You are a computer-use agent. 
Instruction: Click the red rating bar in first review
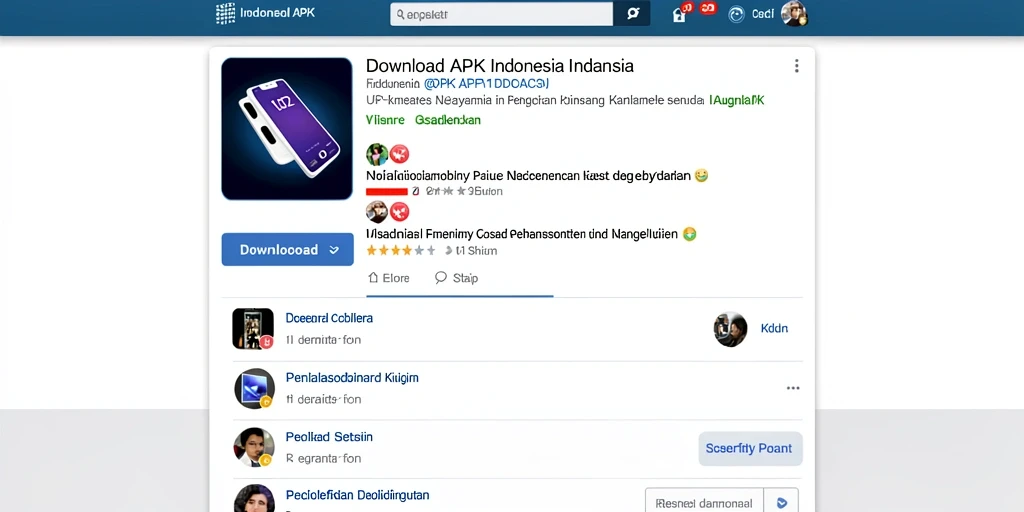(387, 191)
